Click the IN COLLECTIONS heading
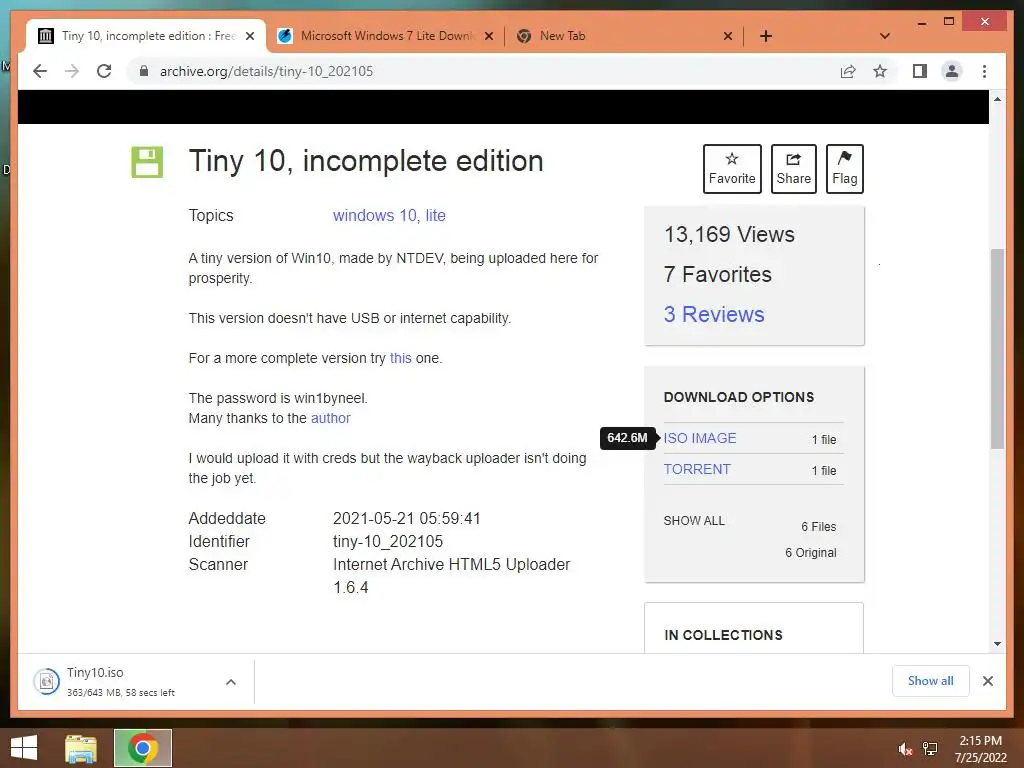Screen dimensions: 1024x768 pyautogui.click(x=723, y=635)
